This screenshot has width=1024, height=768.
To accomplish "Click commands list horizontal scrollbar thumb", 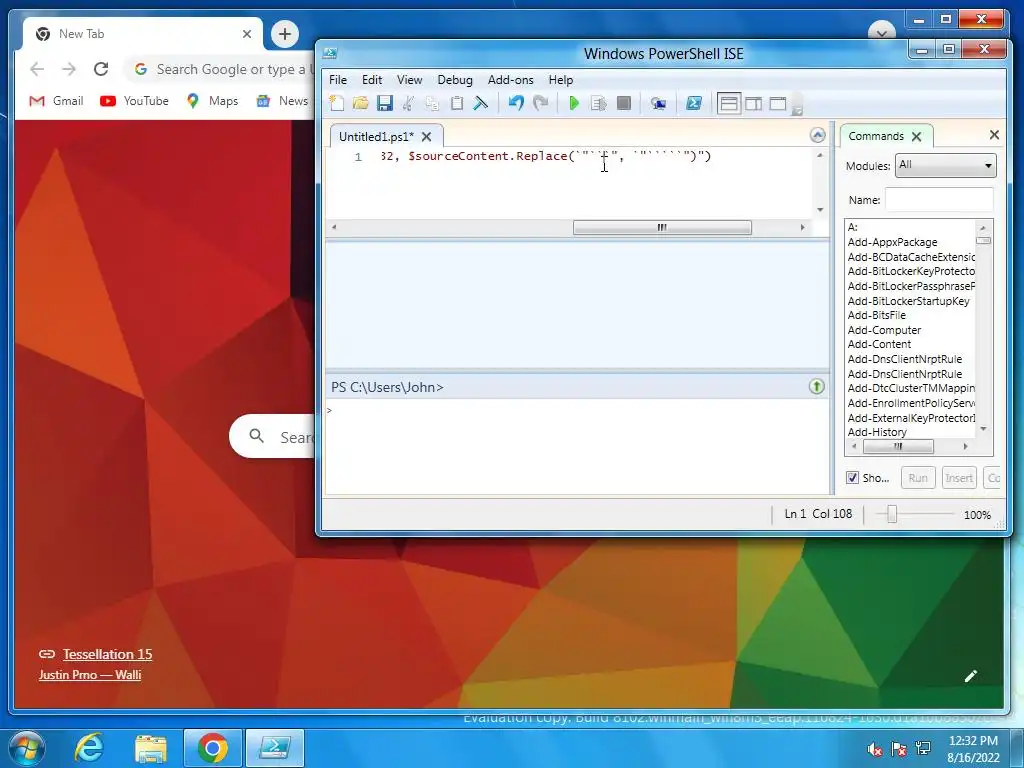I will (x=898, y=447).
